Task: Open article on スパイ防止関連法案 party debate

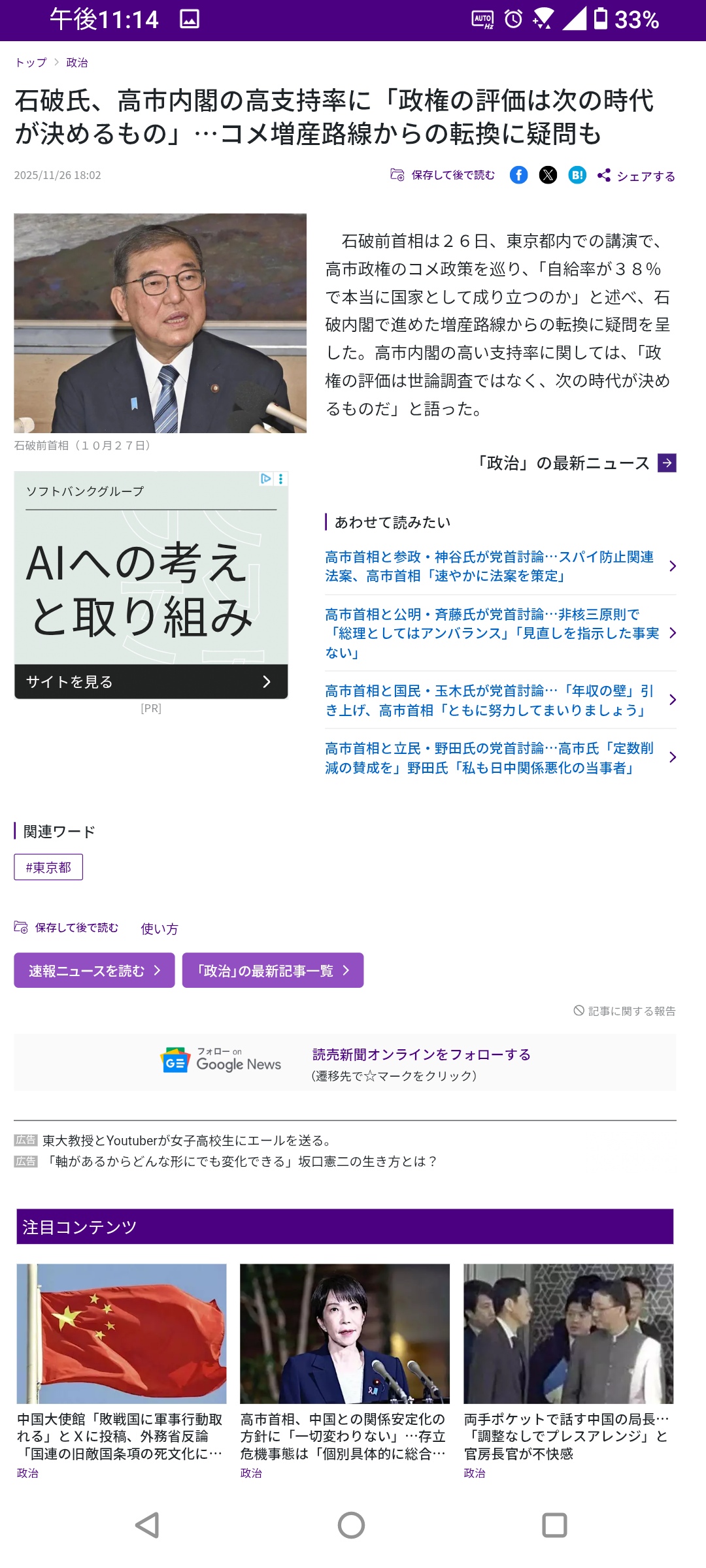Action: click(490, 566)
